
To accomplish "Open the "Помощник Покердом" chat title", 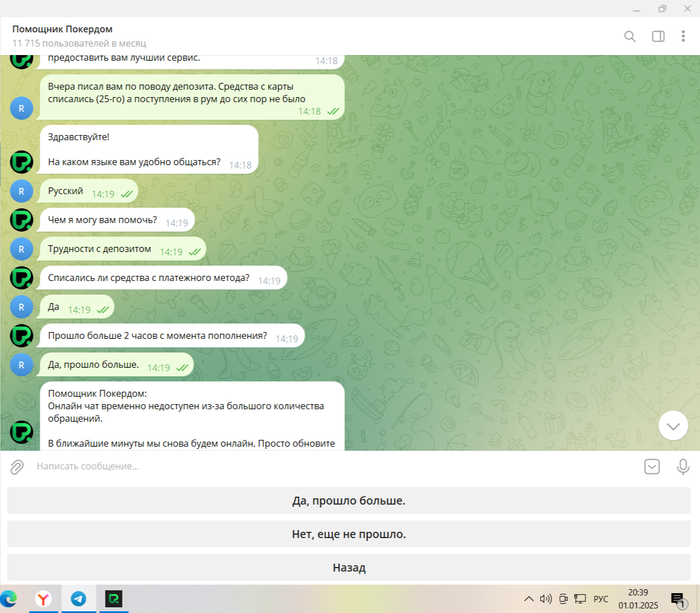I will (62, 29).
